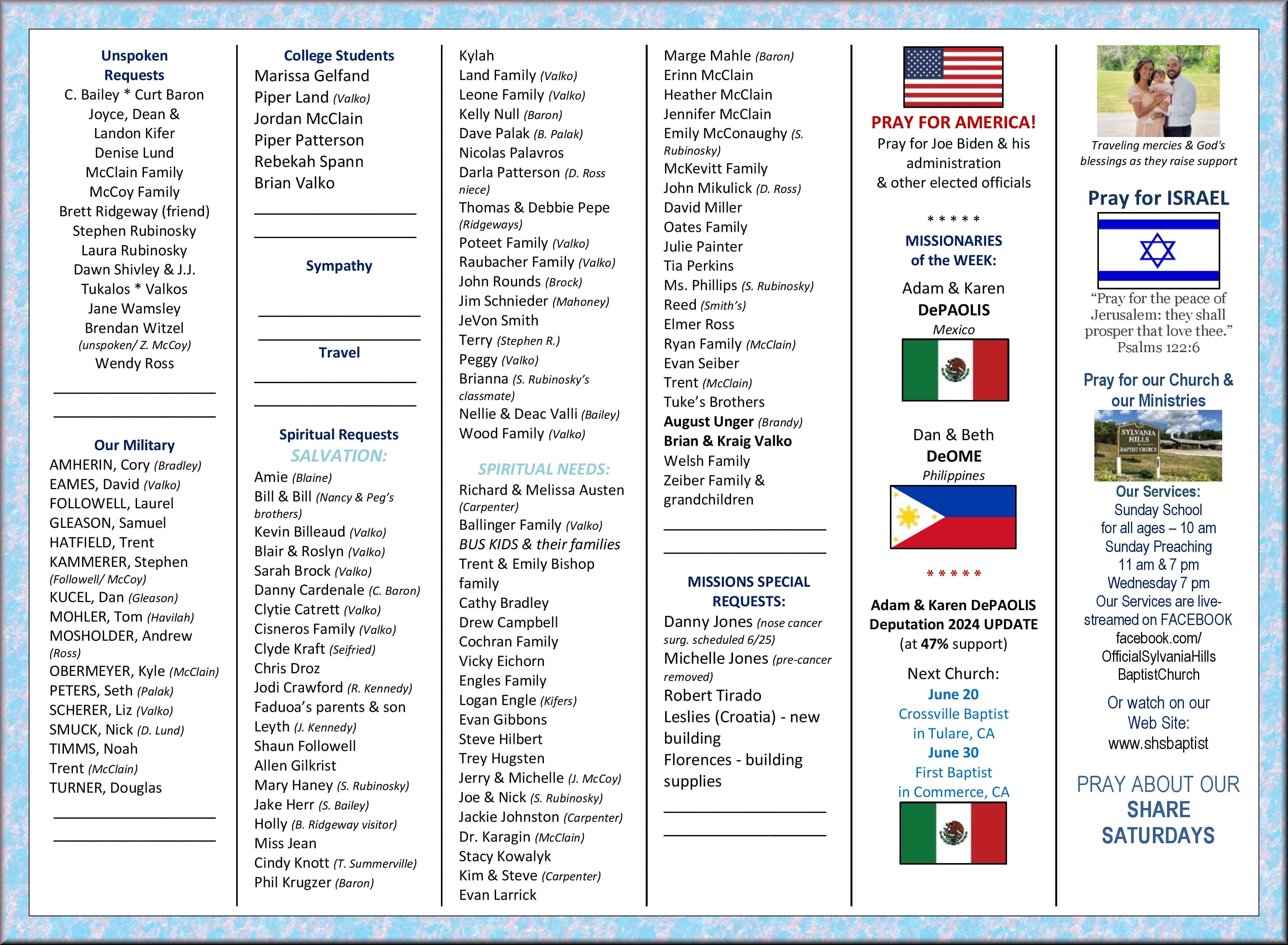This screenshot has width=1288, height=945.
Task: Click 'Pray for Joe Biden & his administration'
Action: pyautogui.click(x=953, y=153)
